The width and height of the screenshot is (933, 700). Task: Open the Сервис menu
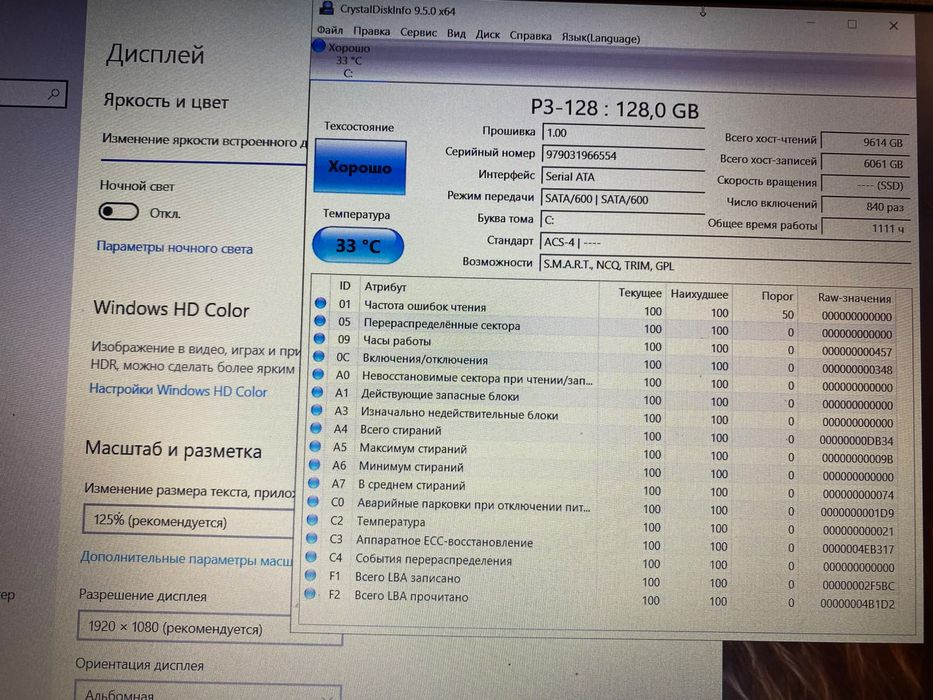[x=418, y=33]
